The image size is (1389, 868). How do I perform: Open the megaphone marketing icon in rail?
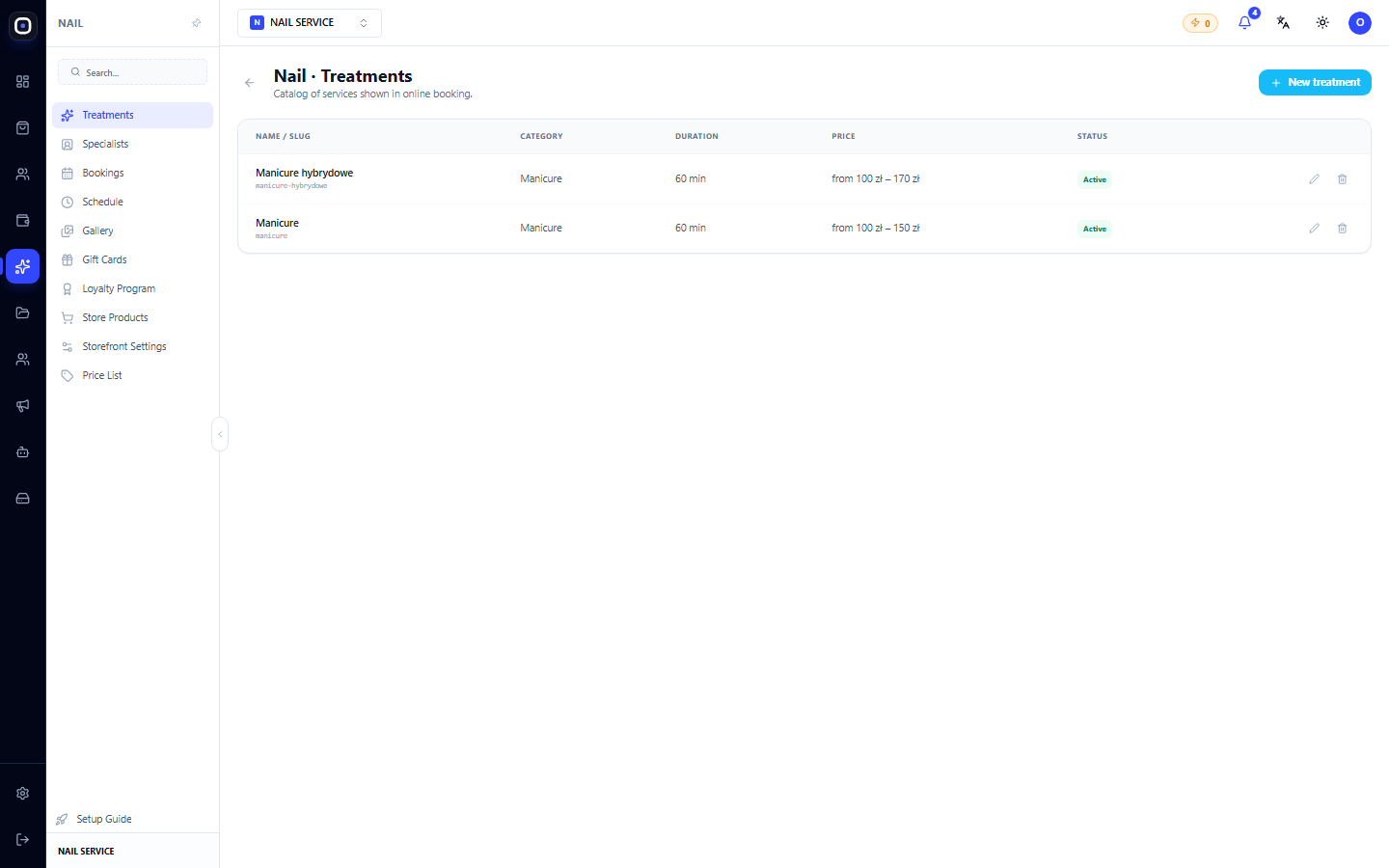pos(22,406)
